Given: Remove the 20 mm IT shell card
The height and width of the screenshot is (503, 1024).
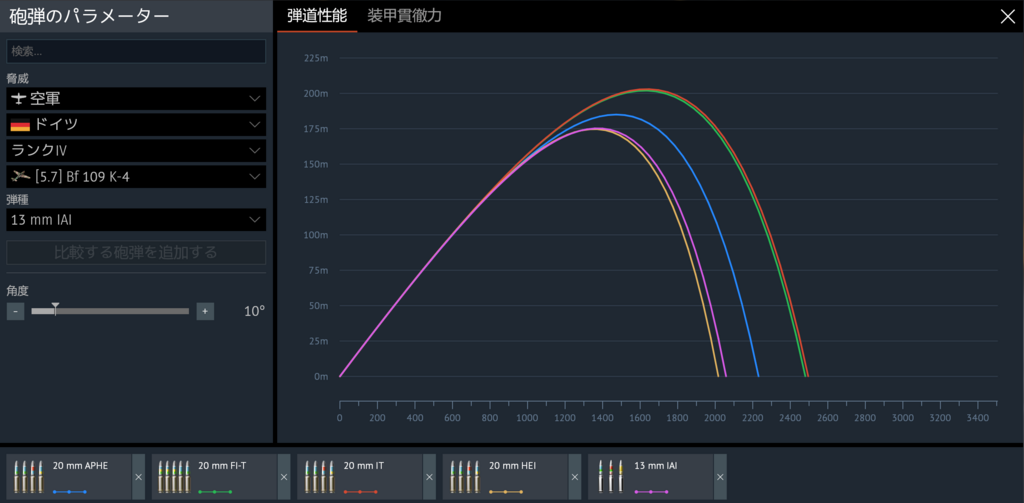Looking at the screenshot, I should [429, 477].
